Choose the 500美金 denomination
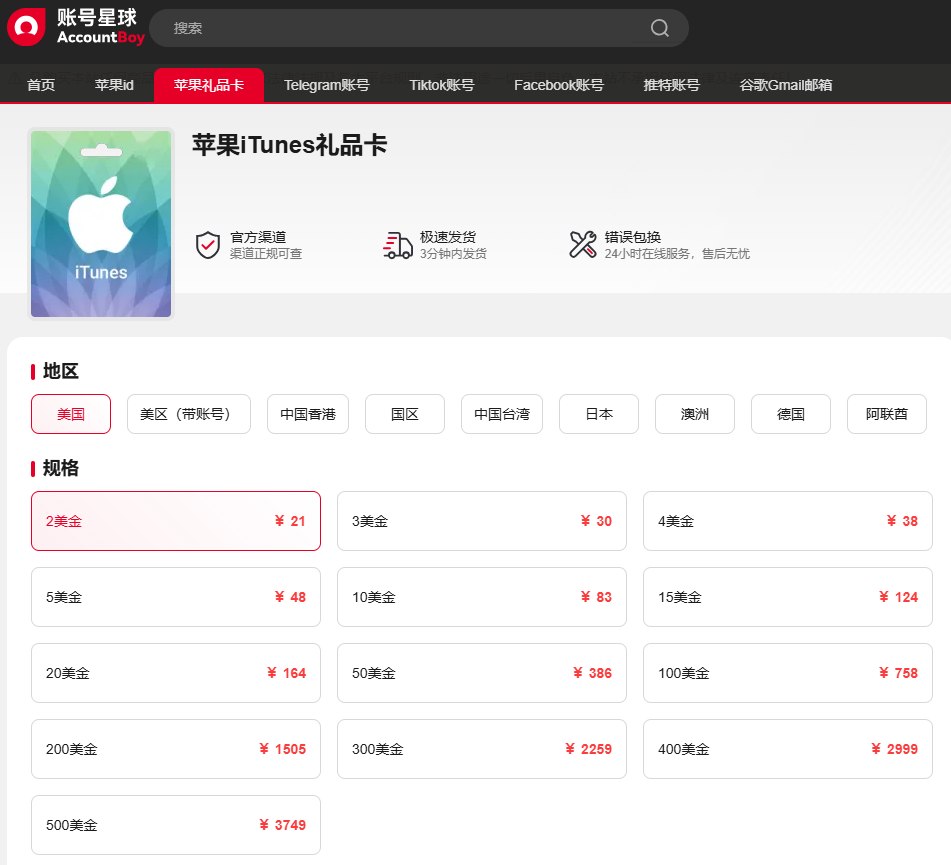The height and width of the screenshot is (865, 951). pos(176,825)
